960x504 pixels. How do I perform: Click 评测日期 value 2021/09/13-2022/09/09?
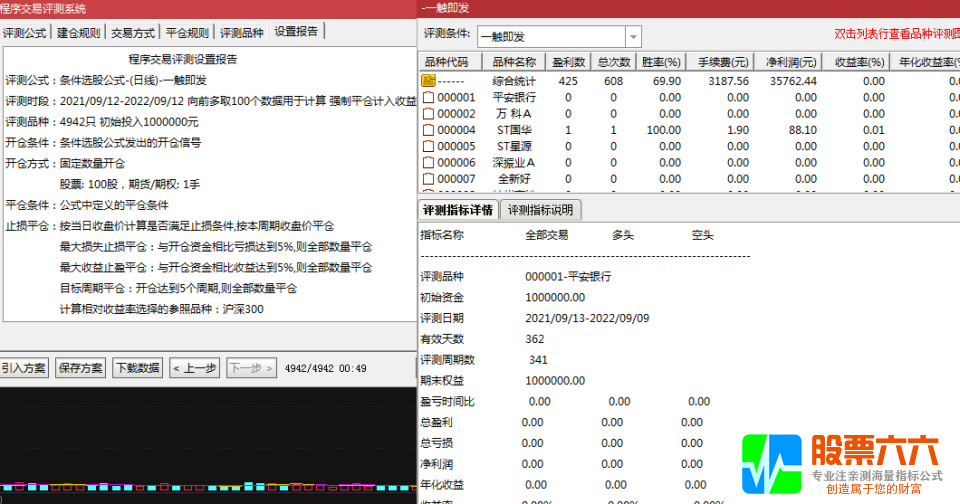tap(587, 318)
